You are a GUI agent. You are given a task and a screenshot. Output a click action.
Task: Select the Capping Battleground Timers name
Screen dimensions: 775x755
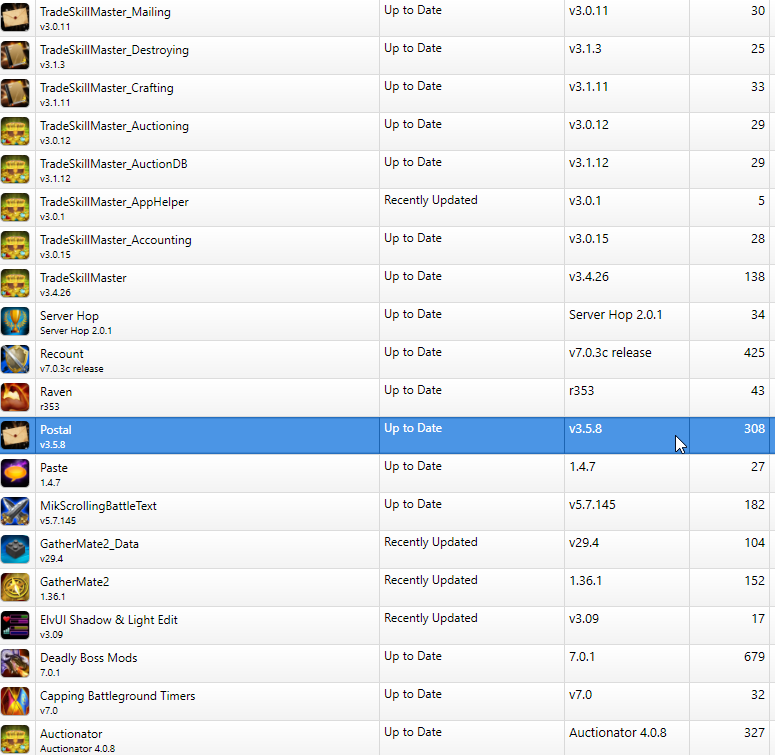[x=118, y=696]
